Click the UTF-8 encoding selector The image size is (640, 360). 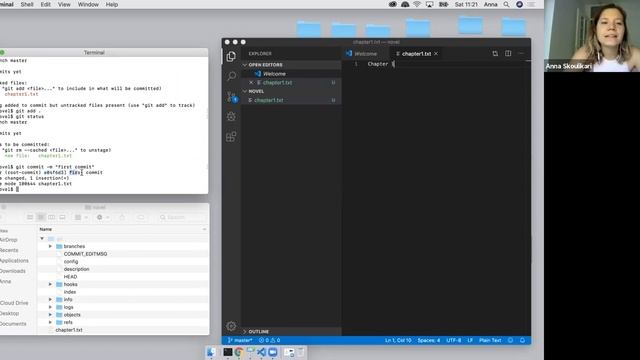pos(453,340)
